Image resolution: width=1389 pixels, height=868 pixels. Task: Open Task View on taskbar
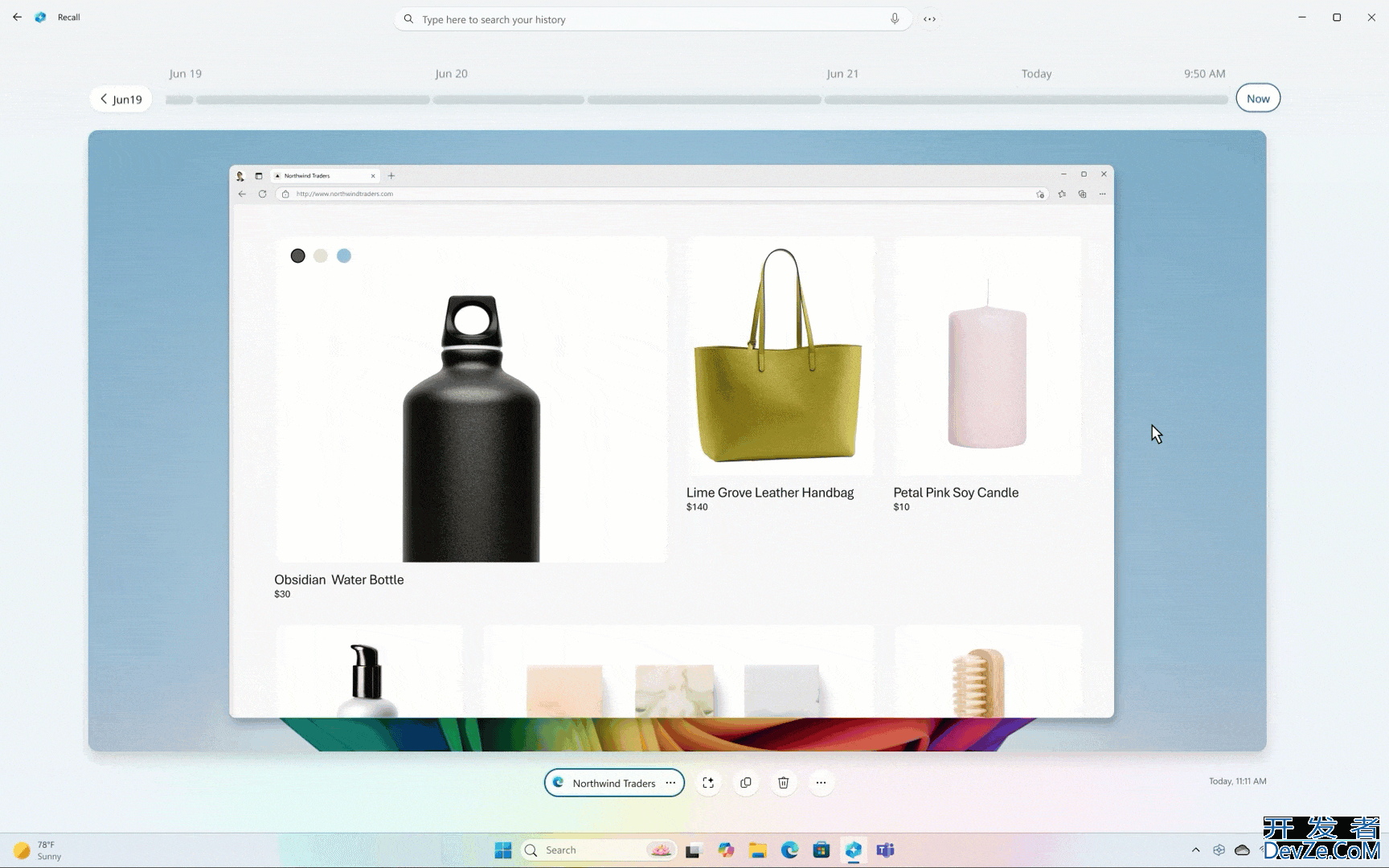point(693,850)
